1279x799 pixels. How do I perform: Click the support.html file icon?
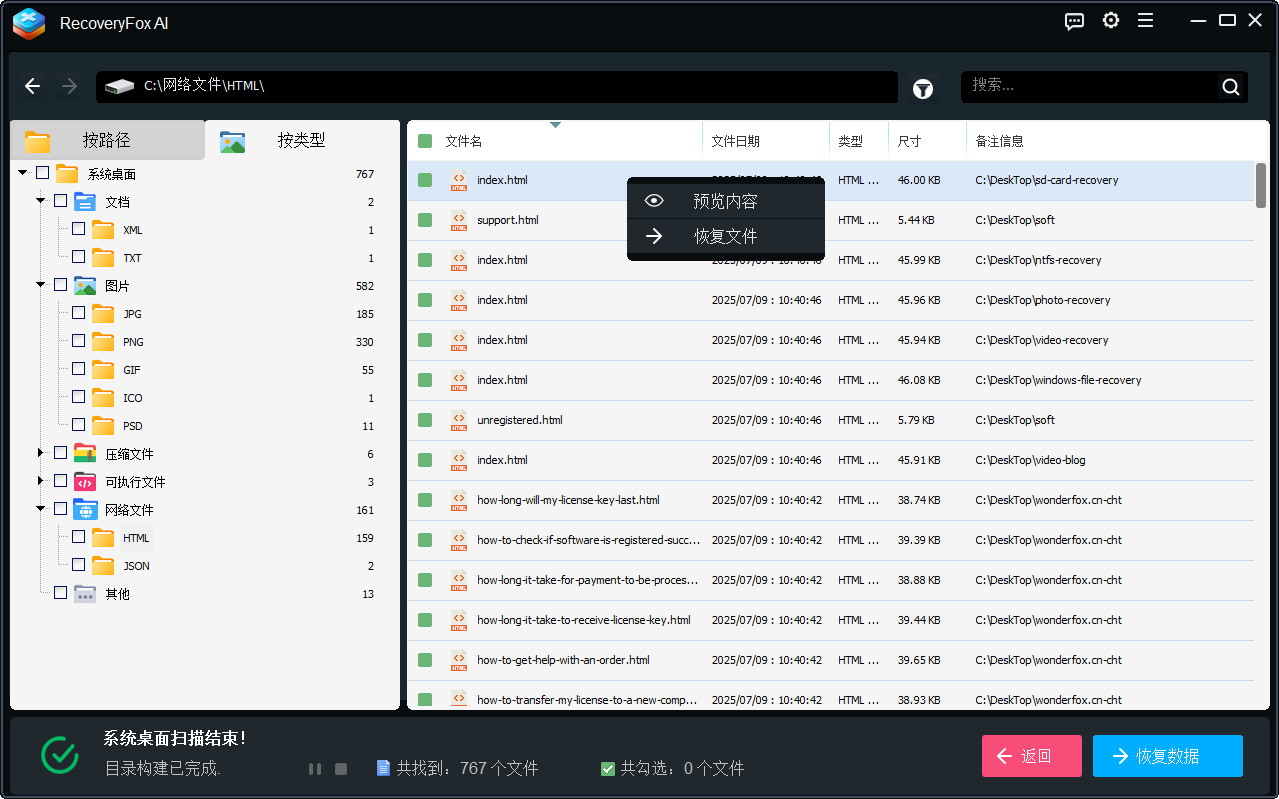click(x=459, y=220)
